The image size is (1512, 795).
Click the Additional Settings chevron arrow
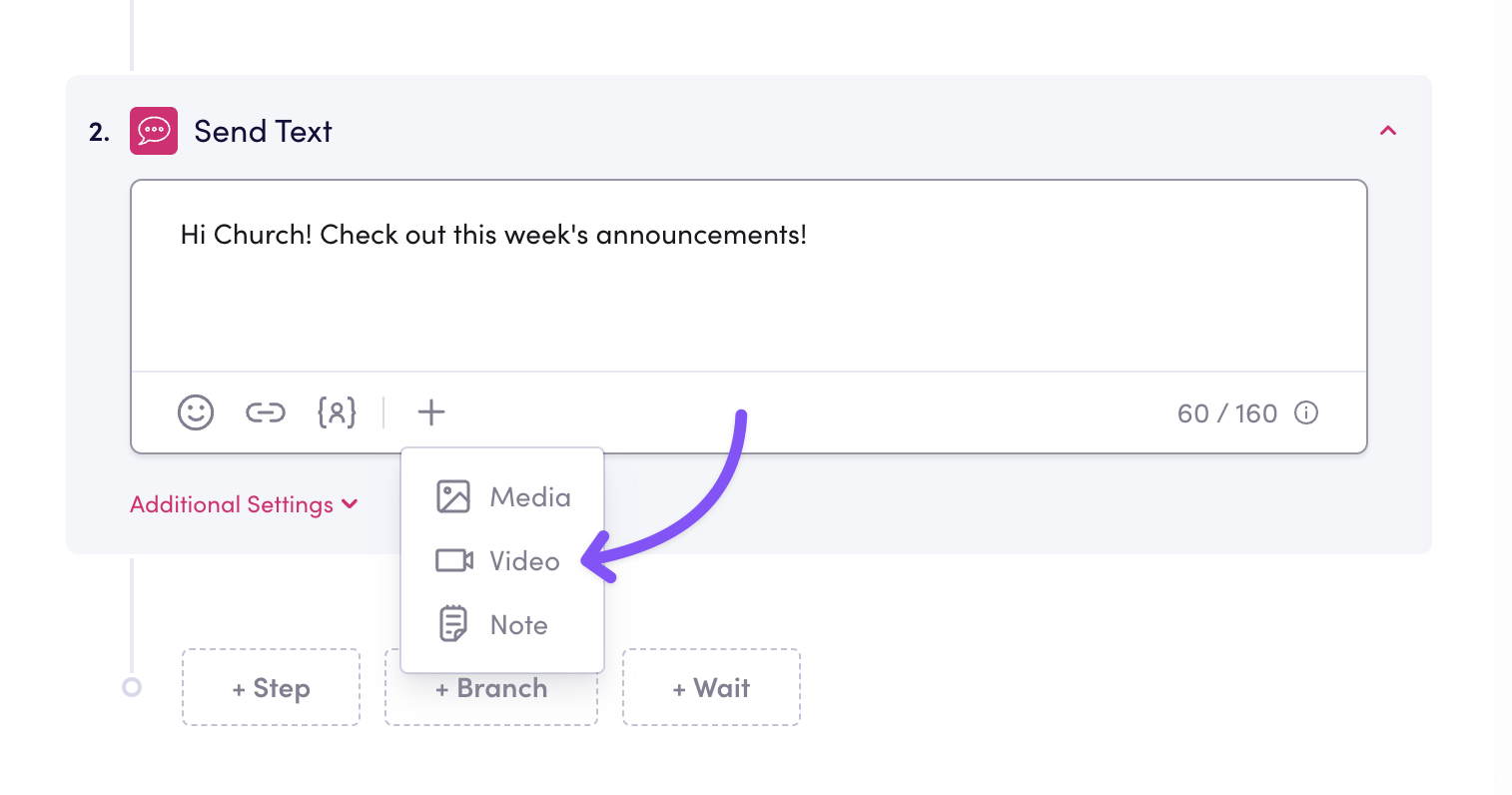[350, 504]
